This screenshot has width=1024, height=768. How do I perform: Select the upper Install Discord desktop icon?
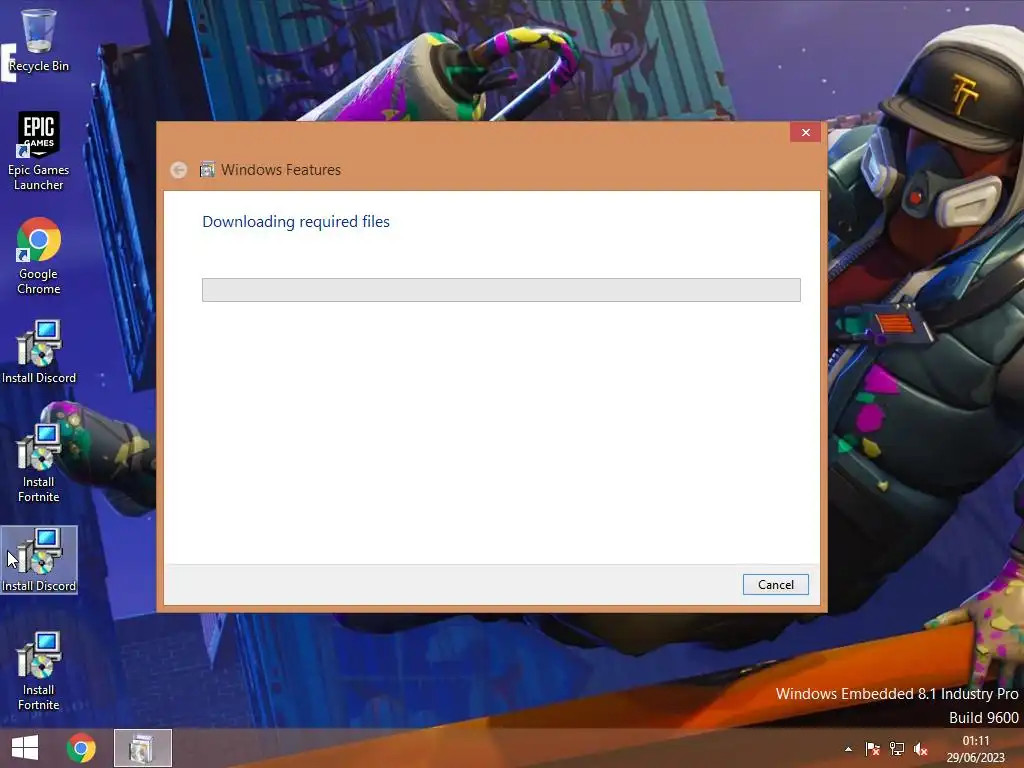(x=39, y=351)
